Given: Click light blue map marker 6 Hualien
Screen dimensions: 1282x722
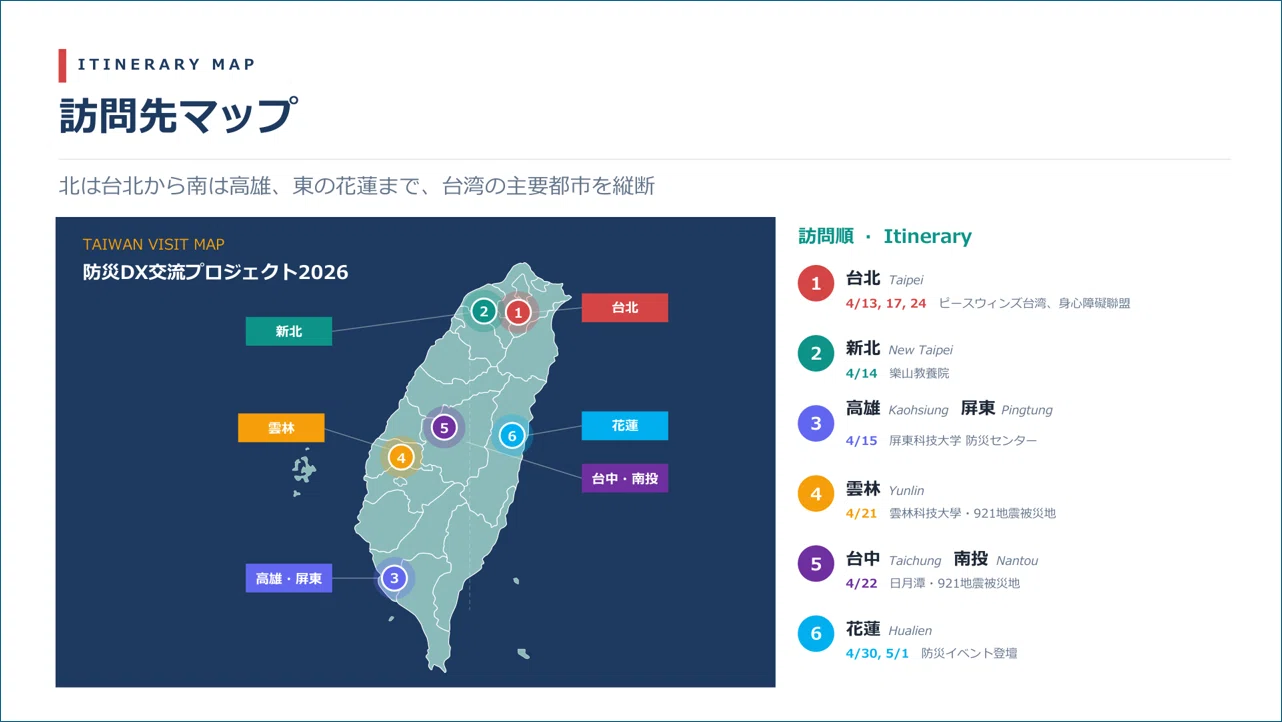Looking at the screenshot, I should click(x=512, y=435).
